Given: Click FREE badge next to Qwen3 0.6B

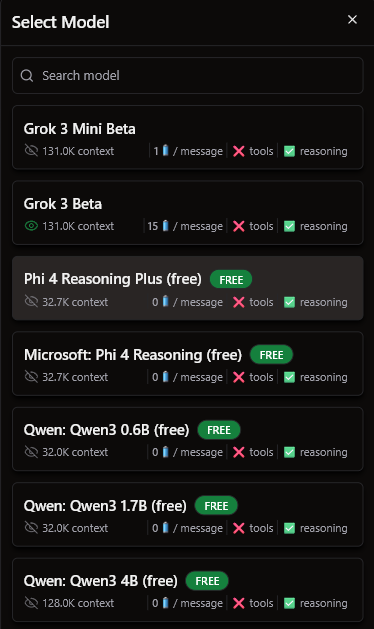Looking at the screenshot, I should pyautogui.click(x=219, y=430).
